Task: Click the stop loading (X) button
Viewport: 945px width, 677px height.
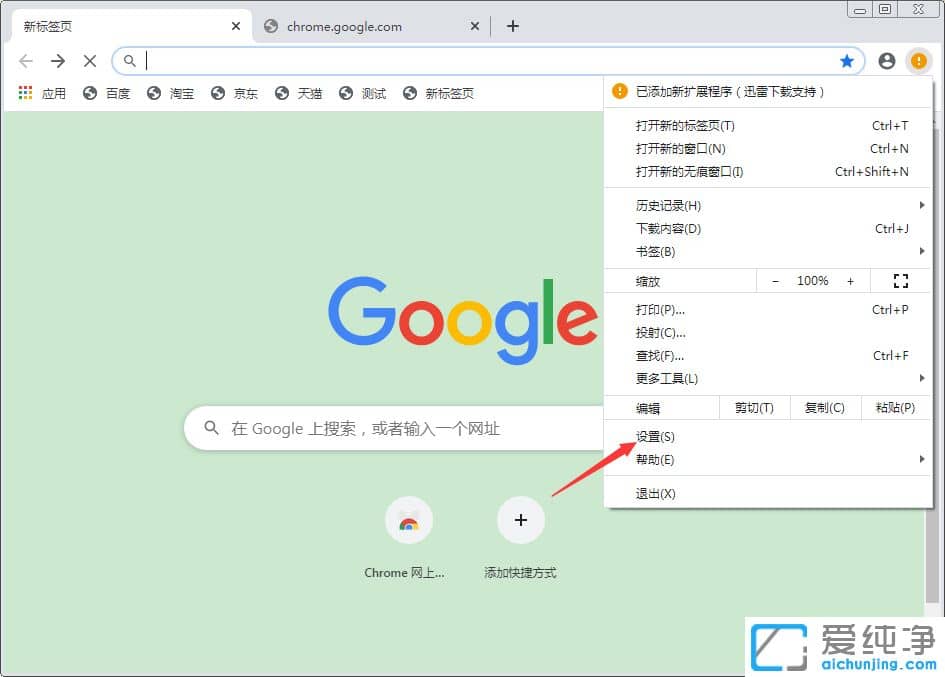Action: [x=89, y=60]
